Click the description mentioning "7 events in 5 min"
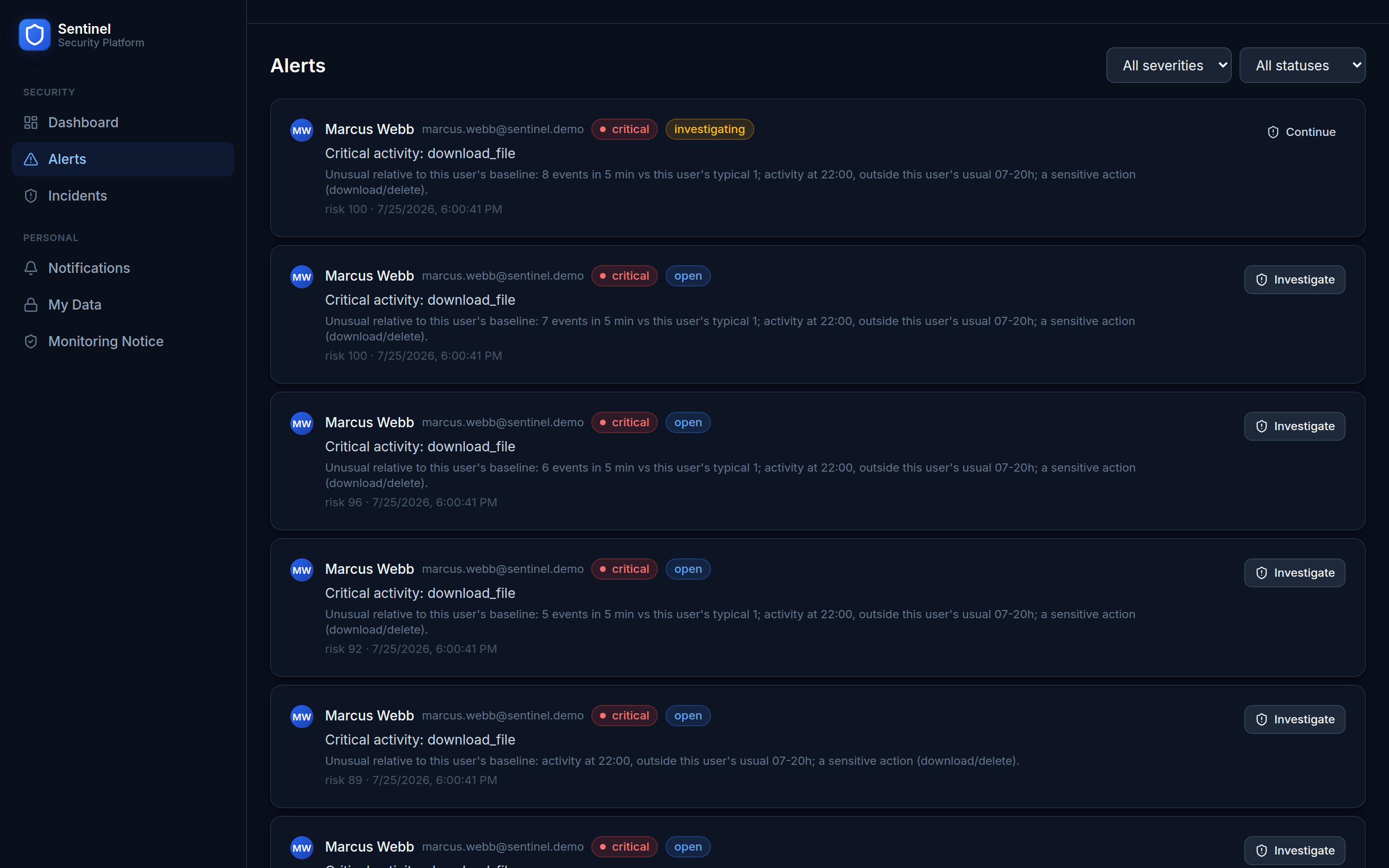The width and height of the screenshot is (1389, 868). [x=730, y=328]
